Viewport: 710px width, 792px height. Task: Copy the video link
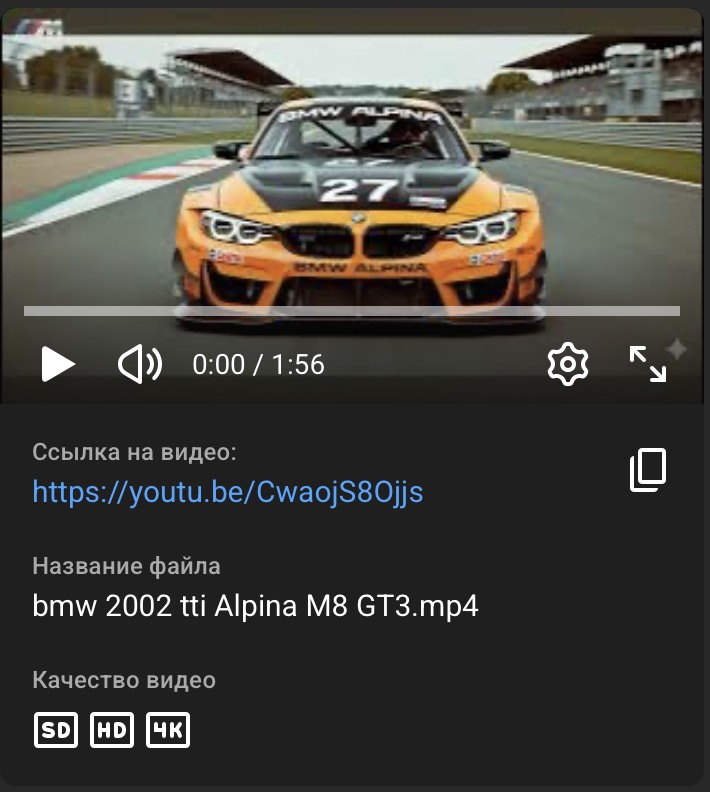click(648, 469)
